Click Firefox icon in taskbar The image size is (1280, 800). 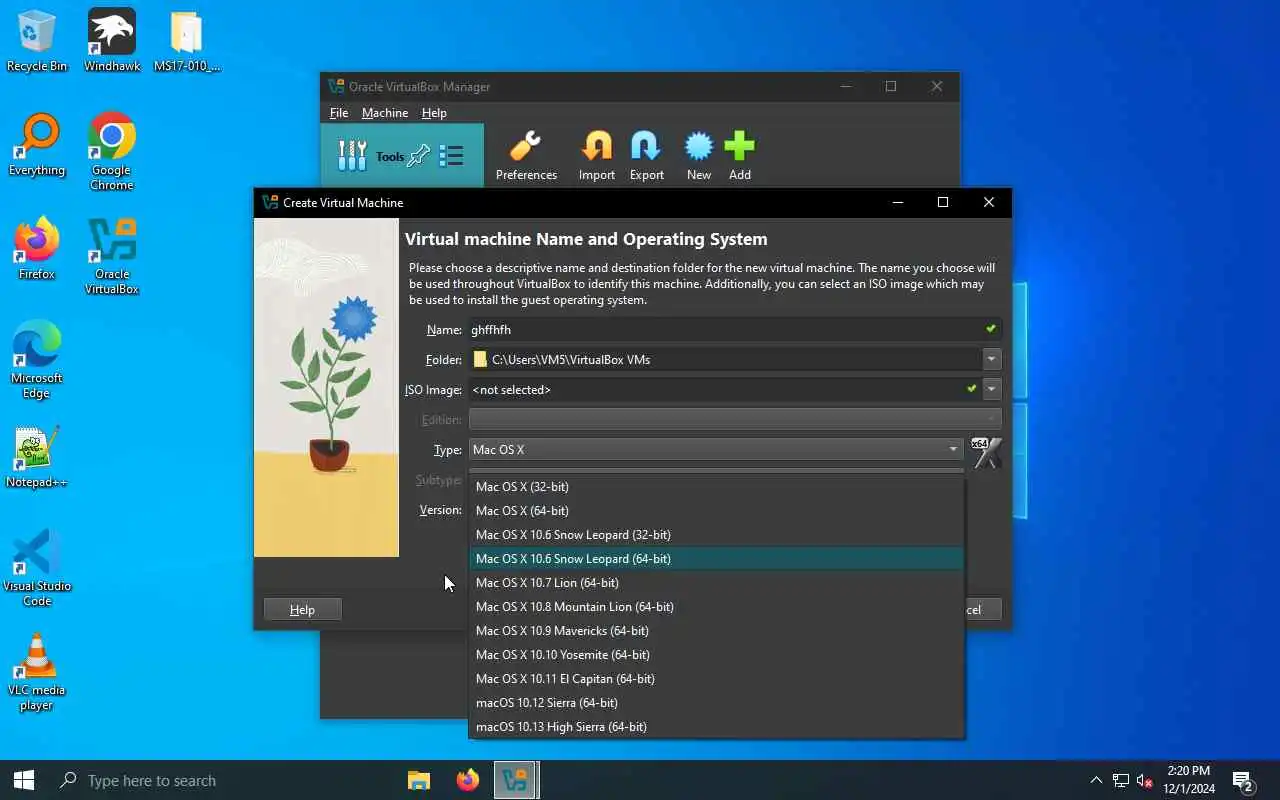(x=468, y=780)
